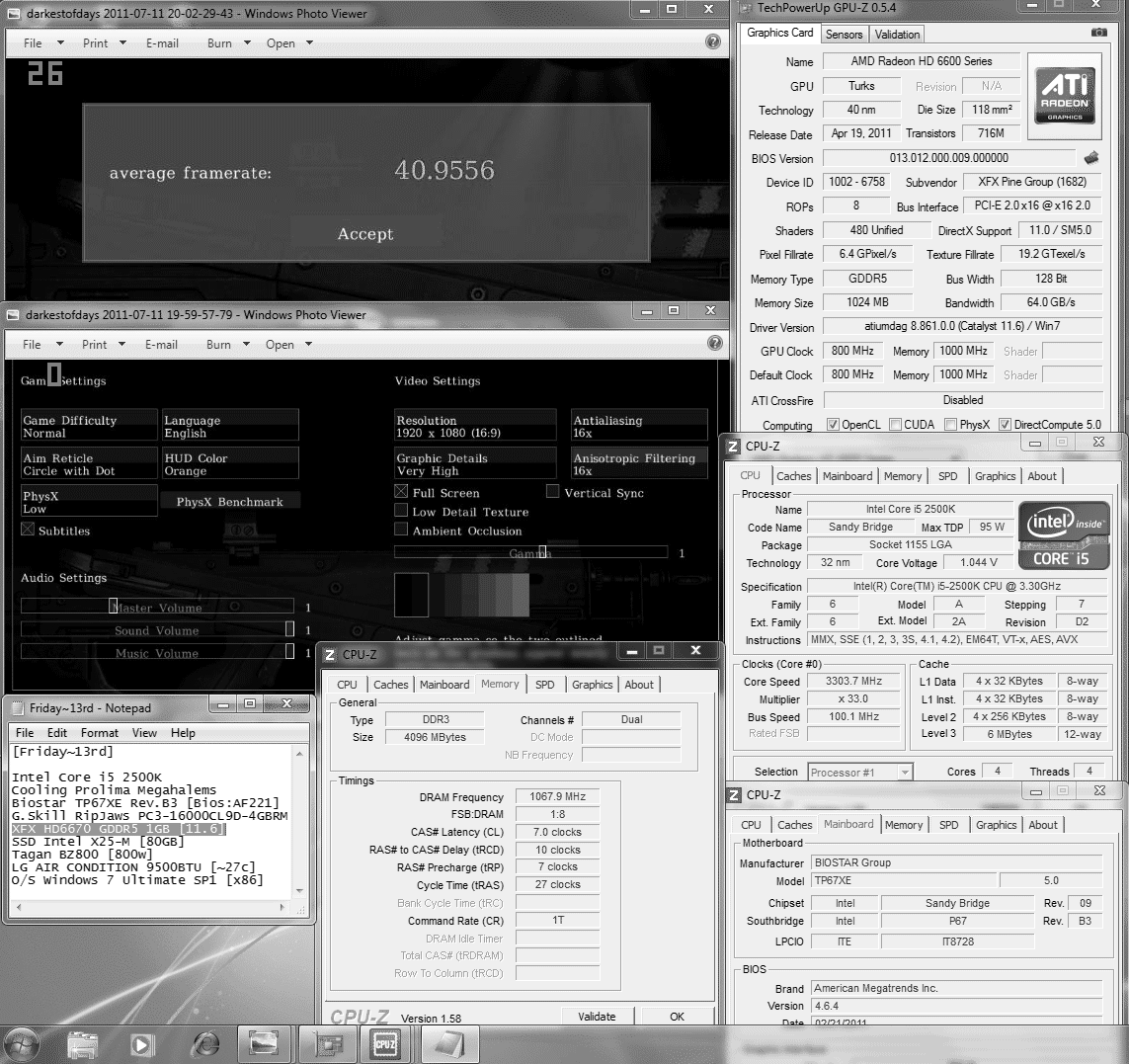Switch to Sensors tab in GPU-Z
1129x1064 pixels.
pyautogui.click(x=844, y=34)
